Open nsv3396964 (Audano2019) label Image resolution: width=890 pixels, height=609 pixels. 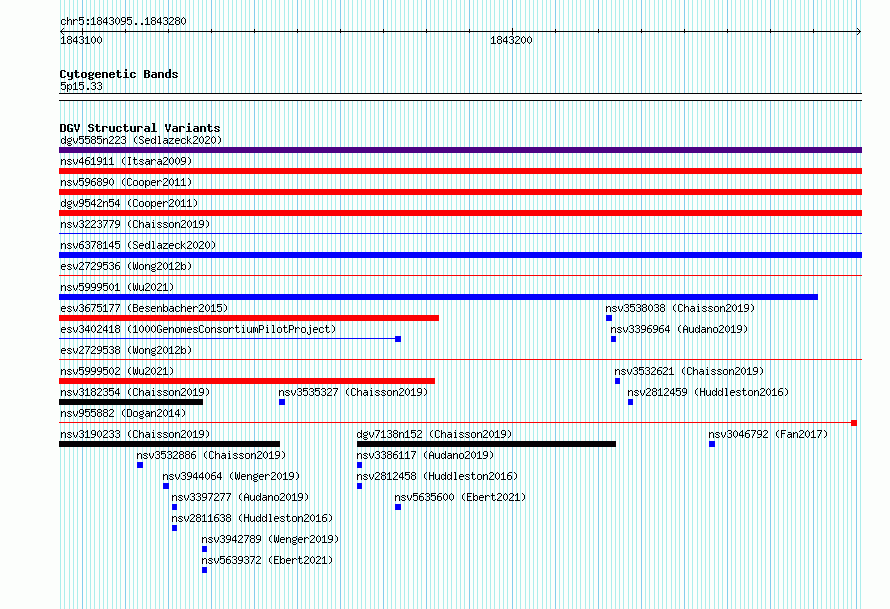tap(679, 329)
